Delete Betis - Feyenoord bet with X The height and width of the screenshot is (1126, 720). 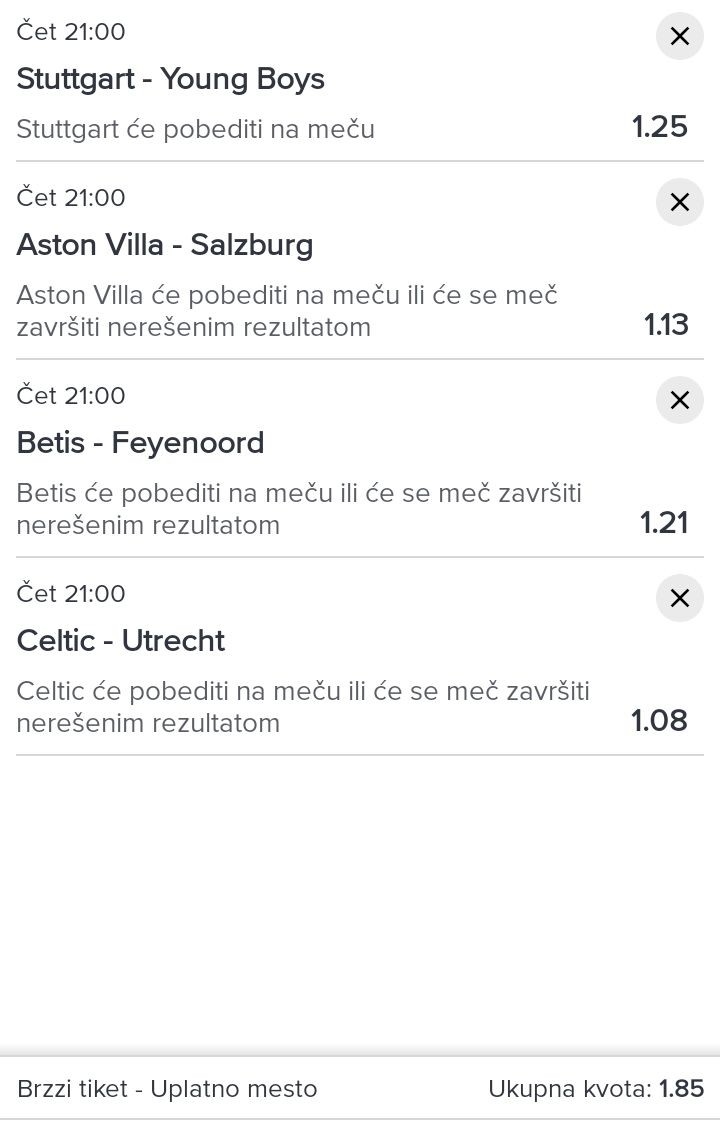click(679, 401)
